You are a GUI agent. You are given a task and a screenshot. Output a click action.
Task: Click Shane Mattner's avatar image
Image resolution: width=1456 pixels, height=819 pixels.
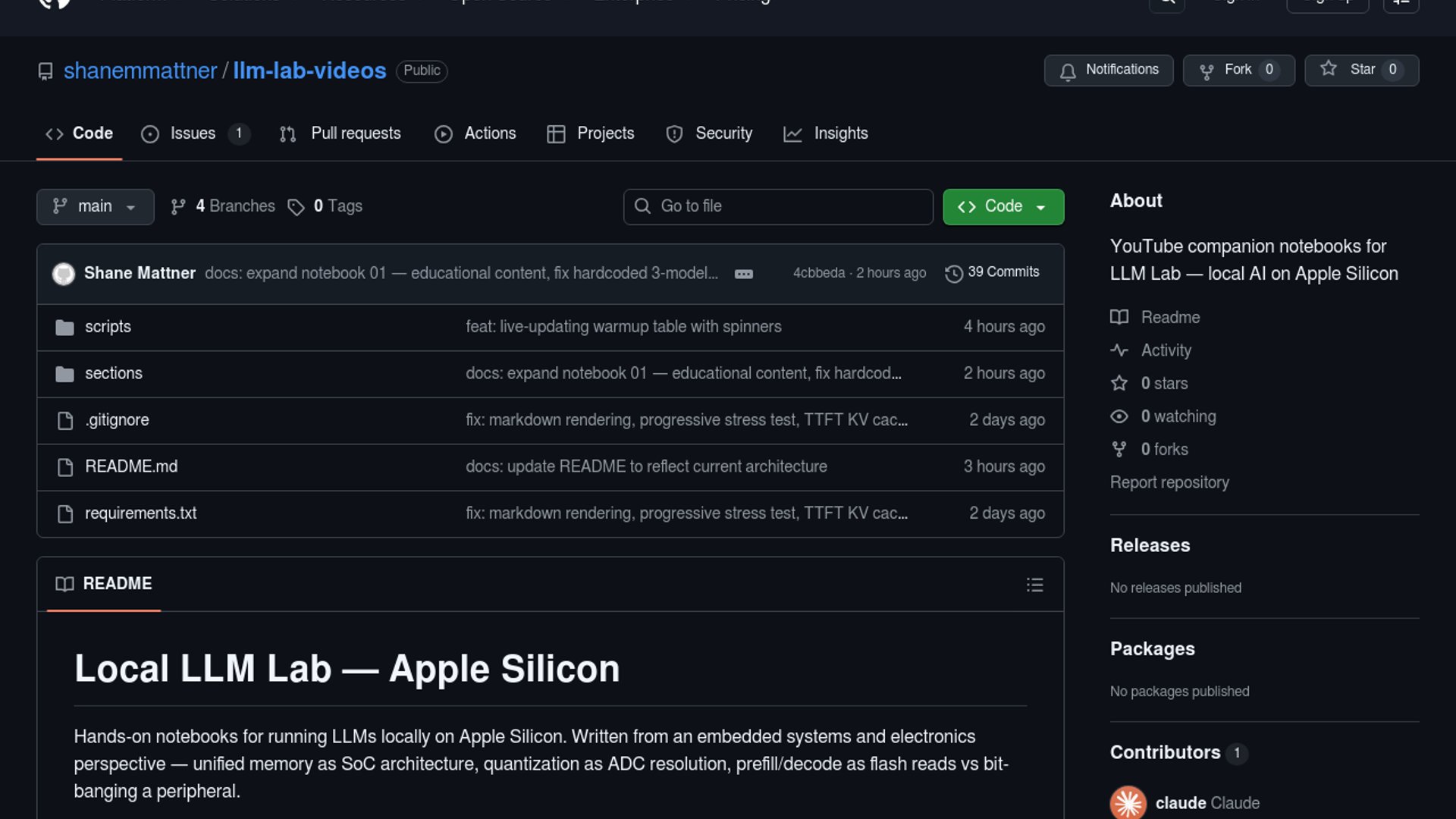tap(64, 273)
